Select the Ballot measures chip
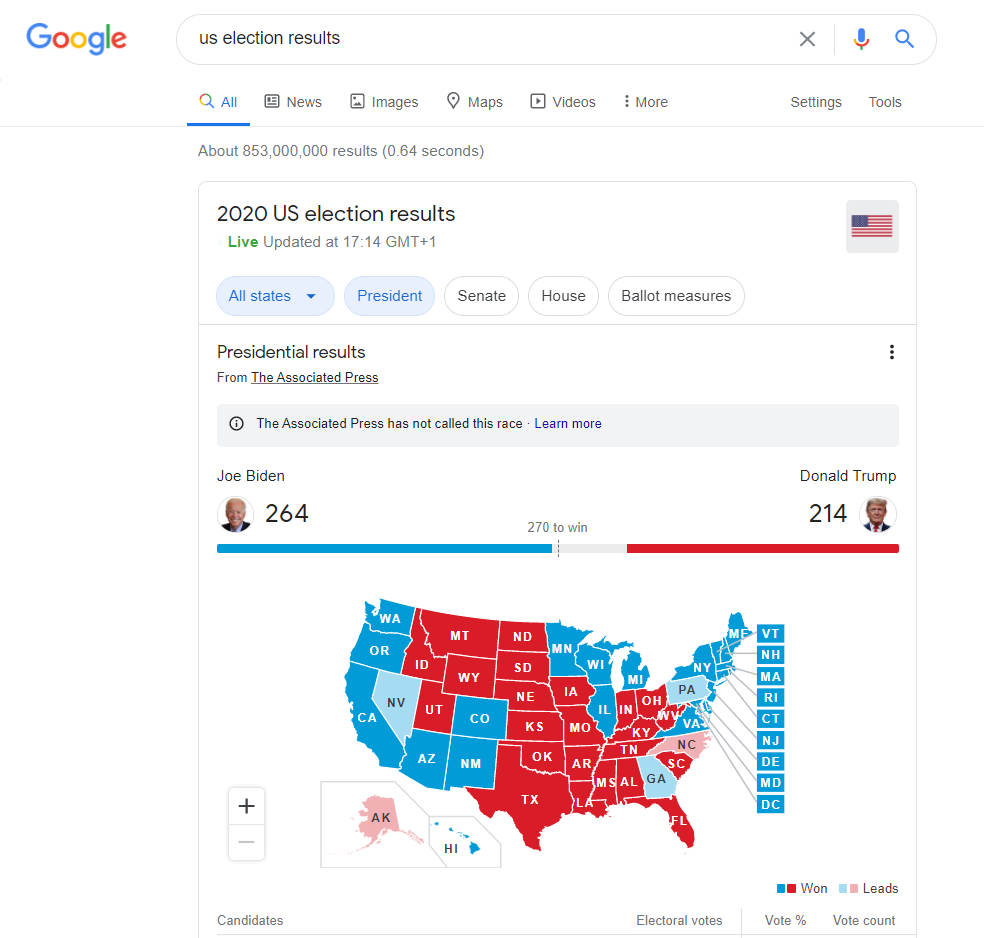 click(676, 296)
